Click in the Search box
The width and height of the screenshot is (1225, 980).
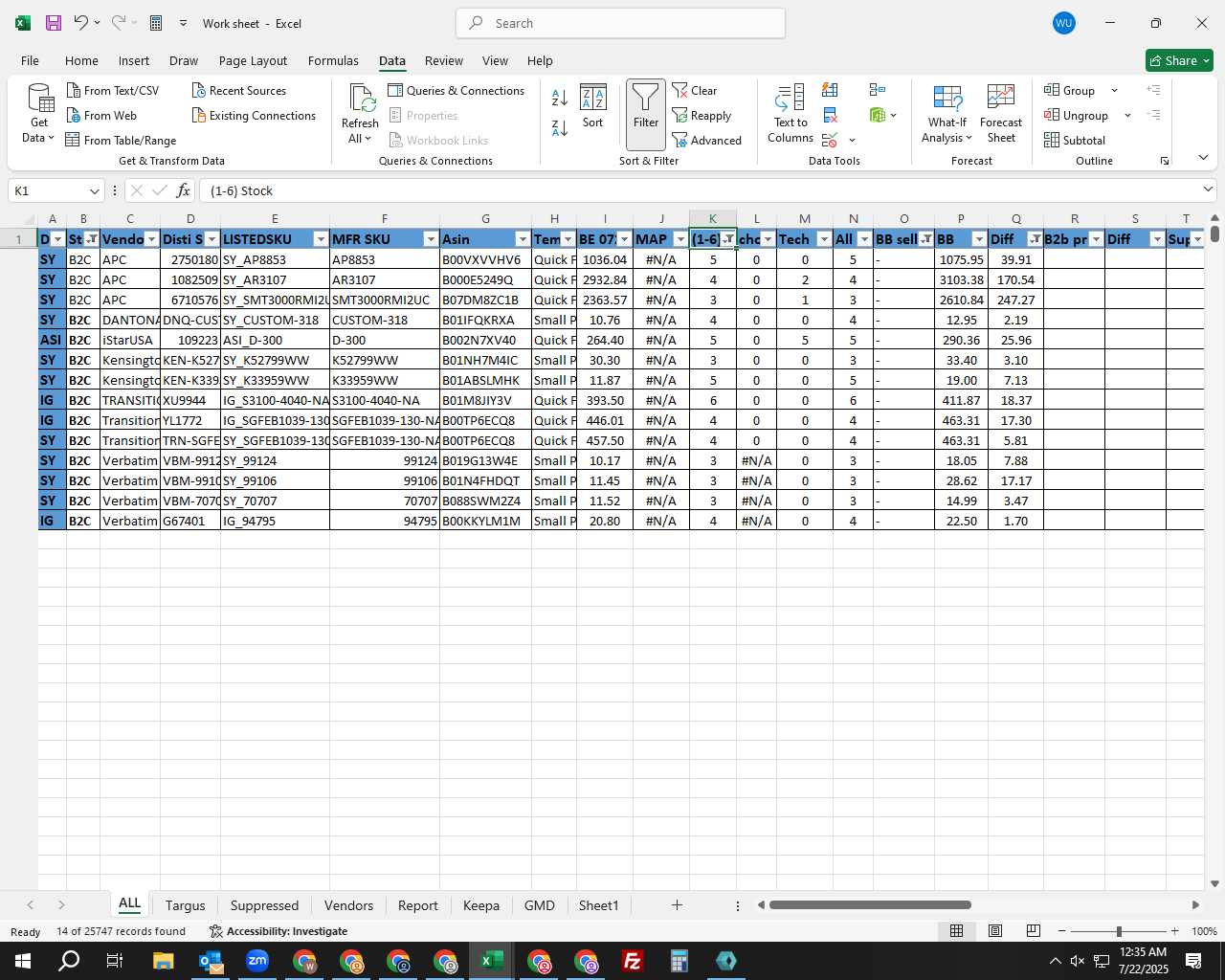(x=621, y=23)
